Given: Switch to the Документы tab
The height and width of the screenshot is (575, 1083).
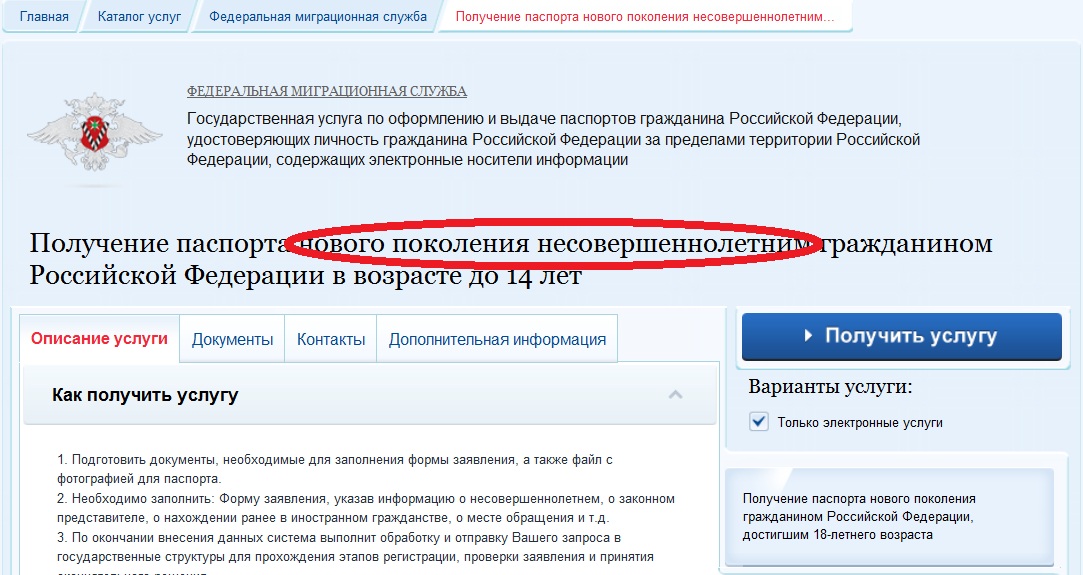Looking at the screenshot, I should point(232,340).
